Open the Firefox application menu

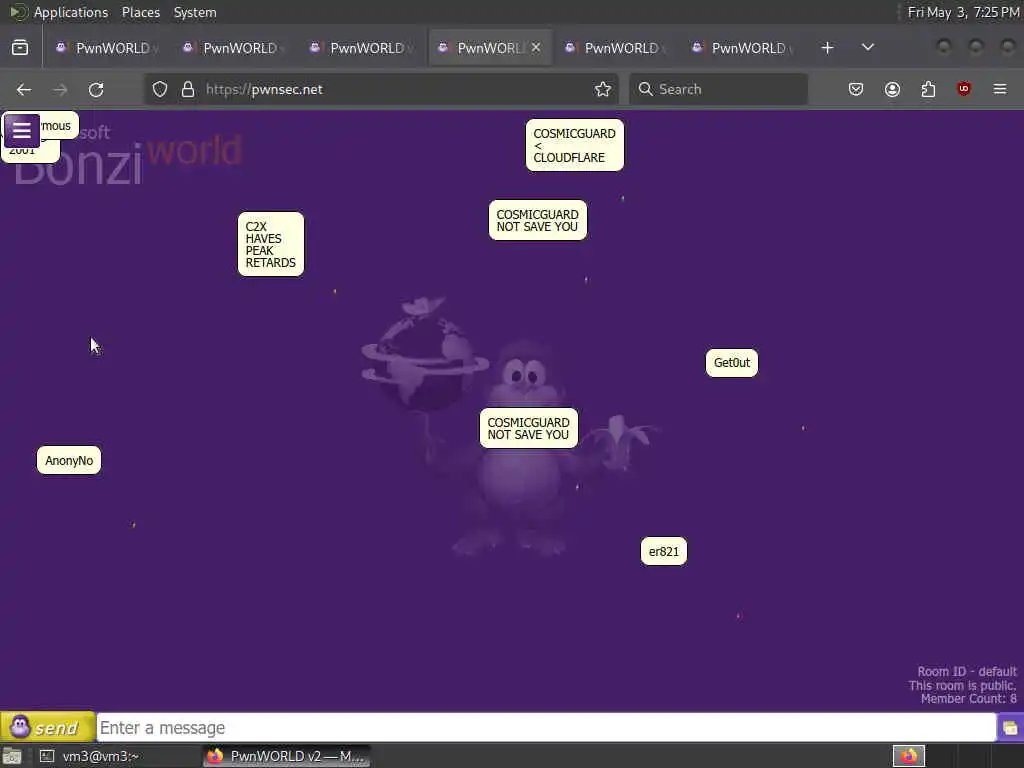[x=1000, y=89]
